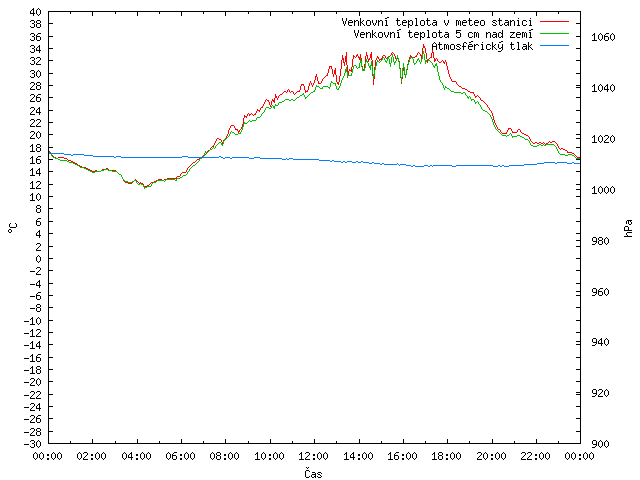This screenshot has width=640, height=480.
Task: Click the 'hPa' right axis title
Action: (x=628, y=228)
